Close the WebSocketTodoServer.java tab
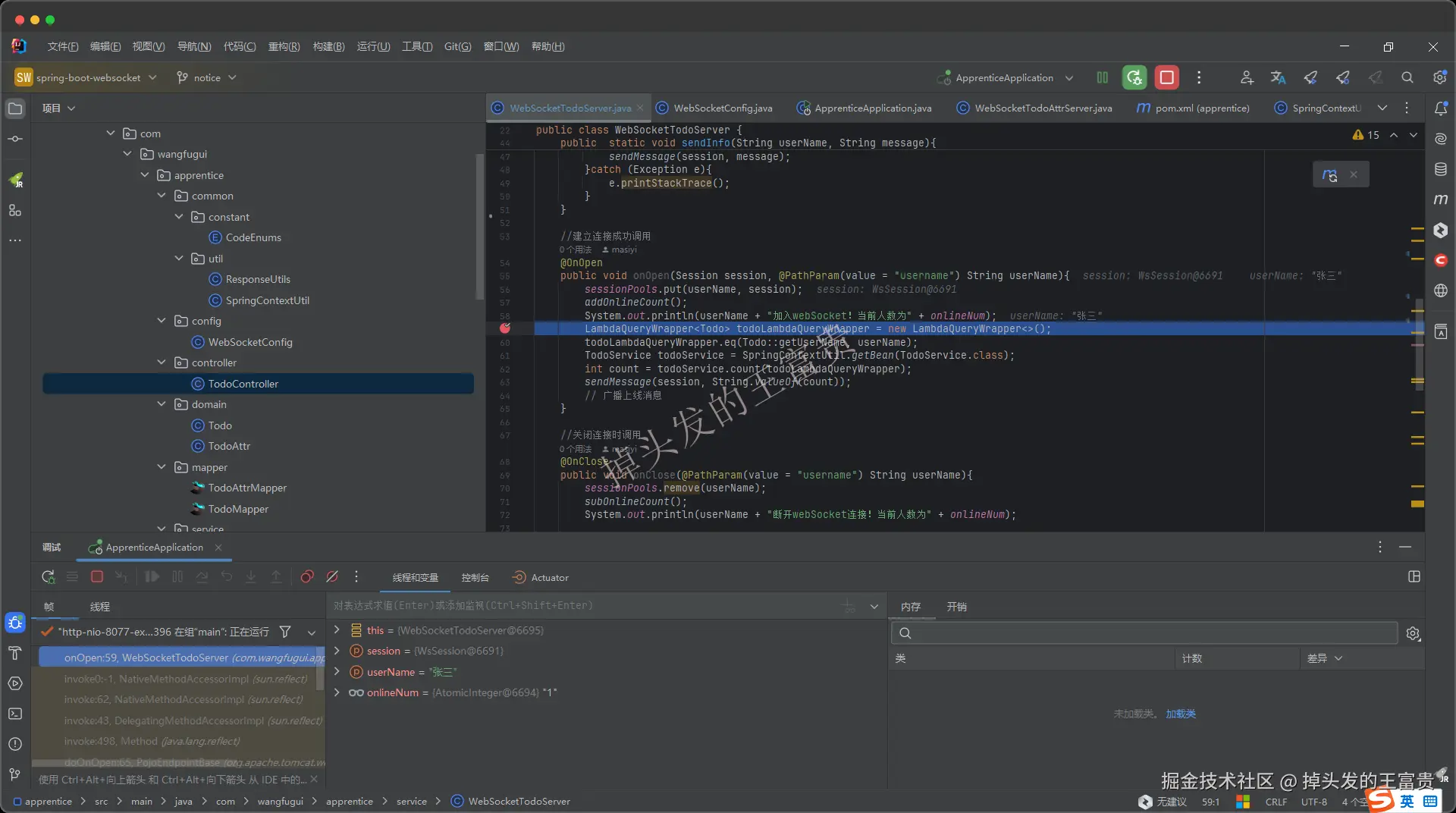This screenshot has height=813, width=1456. point(640,108)
